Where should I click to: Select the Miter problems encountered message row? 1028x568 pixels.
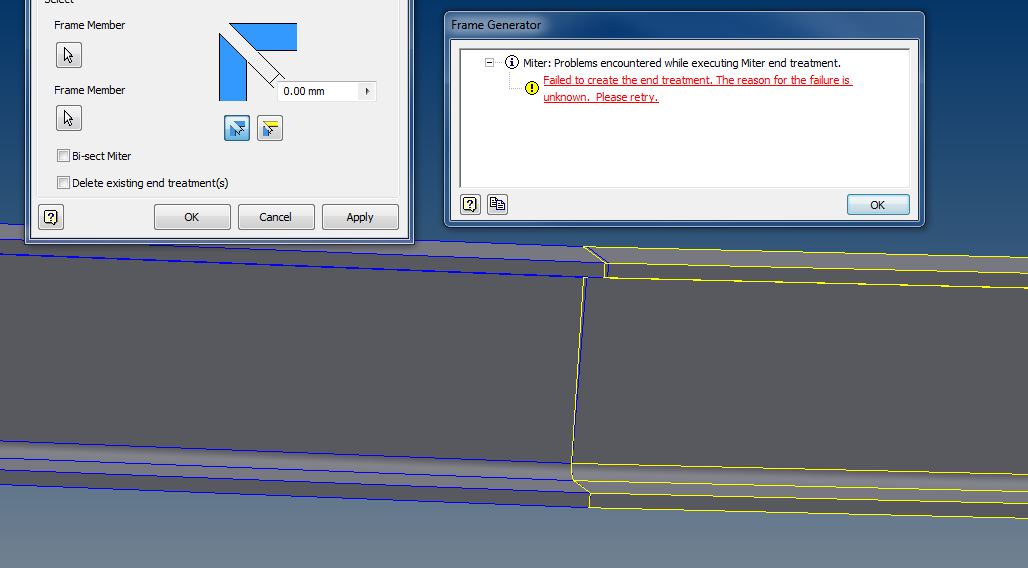tap(682, 63)
